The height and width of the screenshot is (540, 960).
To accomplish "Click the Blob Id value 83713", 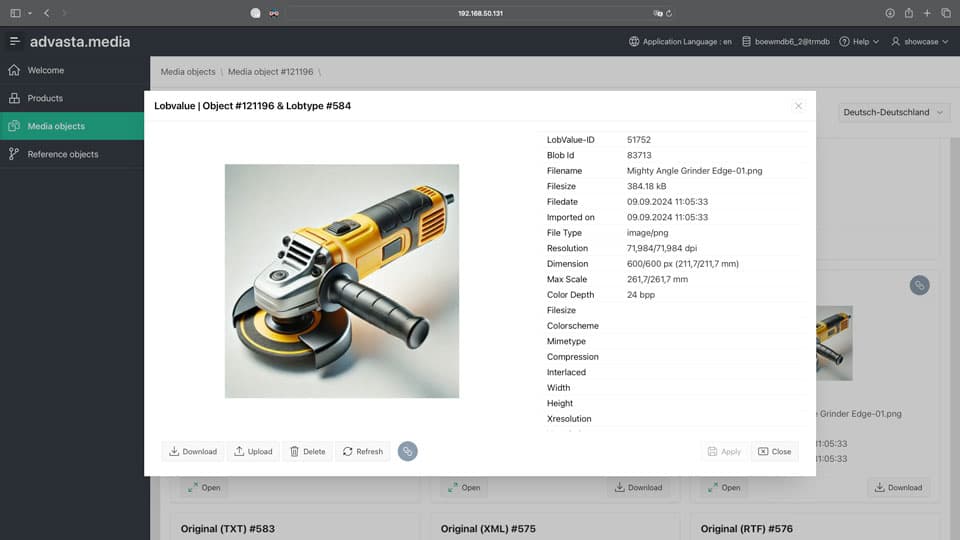I will [639, 156].
